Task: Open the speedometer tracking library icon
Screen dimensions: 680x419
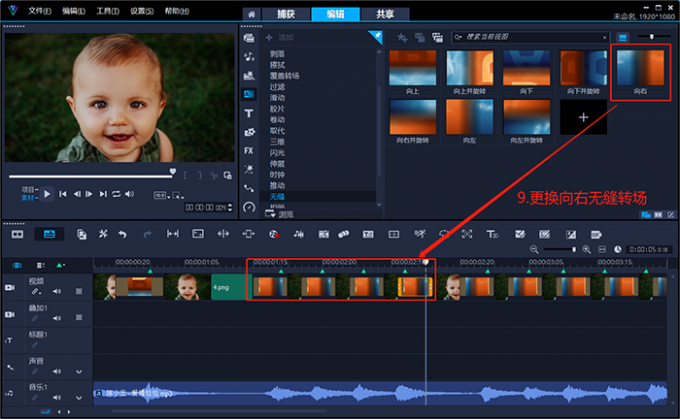Action: coord(249,207)
